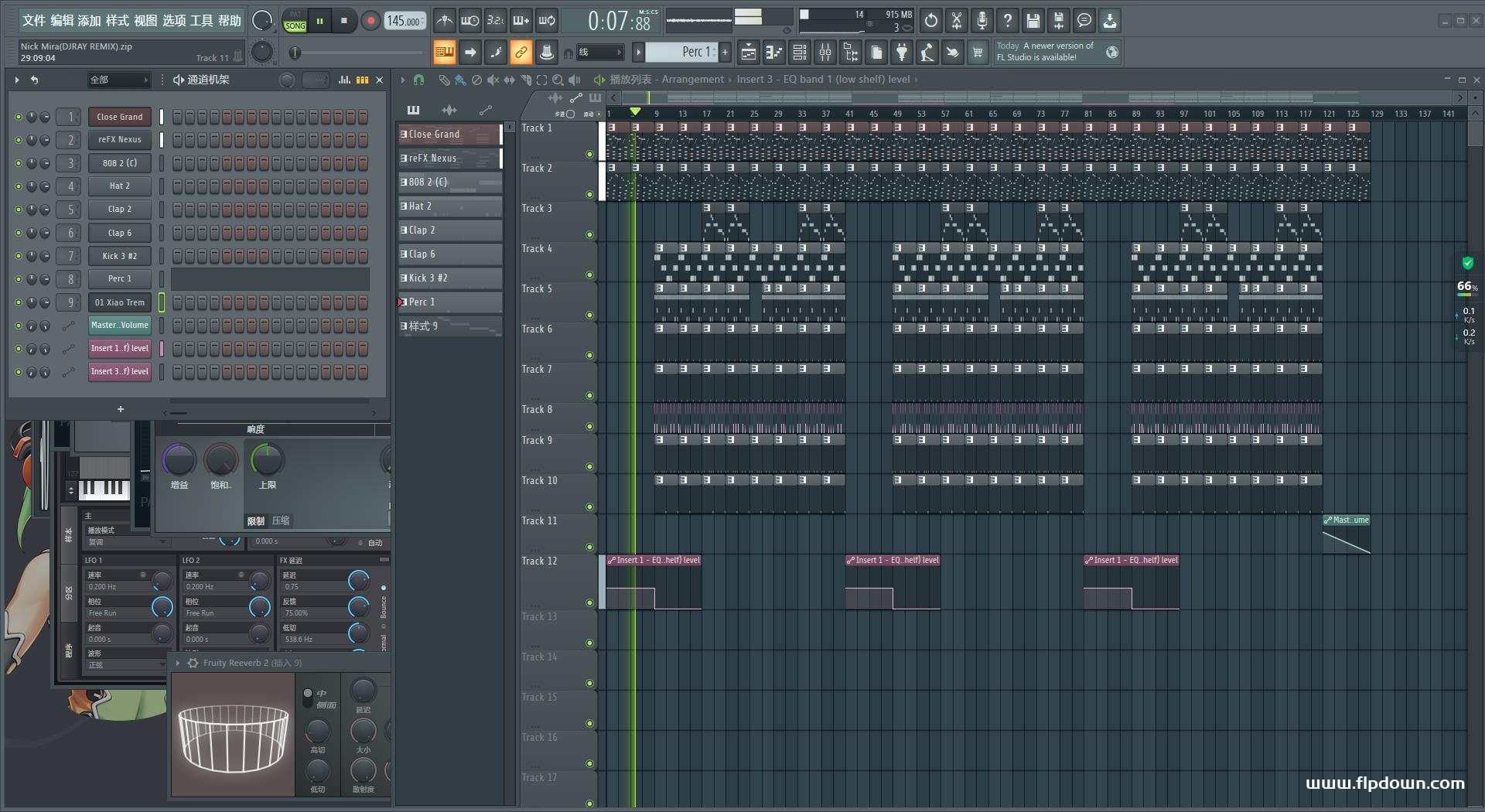Select the reFX Nexus pattern in picker
The height and width of the screenshot is (812, 1485).
click(450, 158)
